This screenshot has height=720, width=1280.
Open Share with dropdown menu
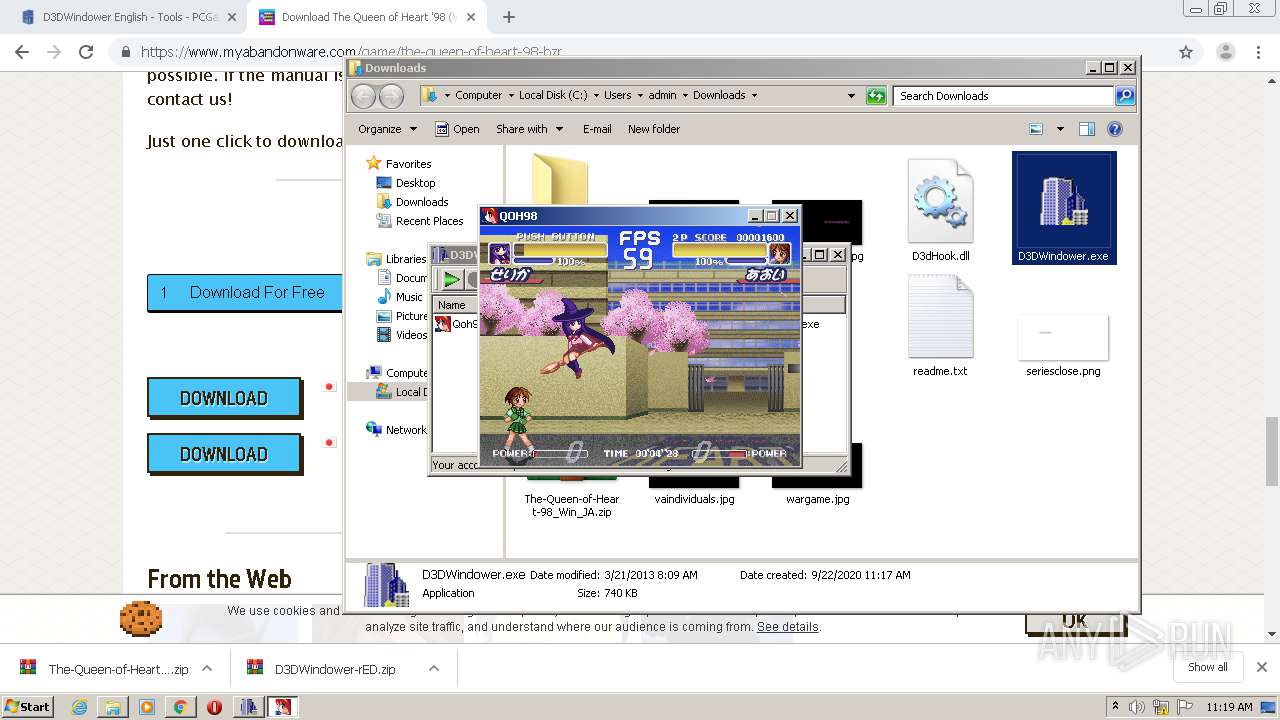click(x=530, y=129)
